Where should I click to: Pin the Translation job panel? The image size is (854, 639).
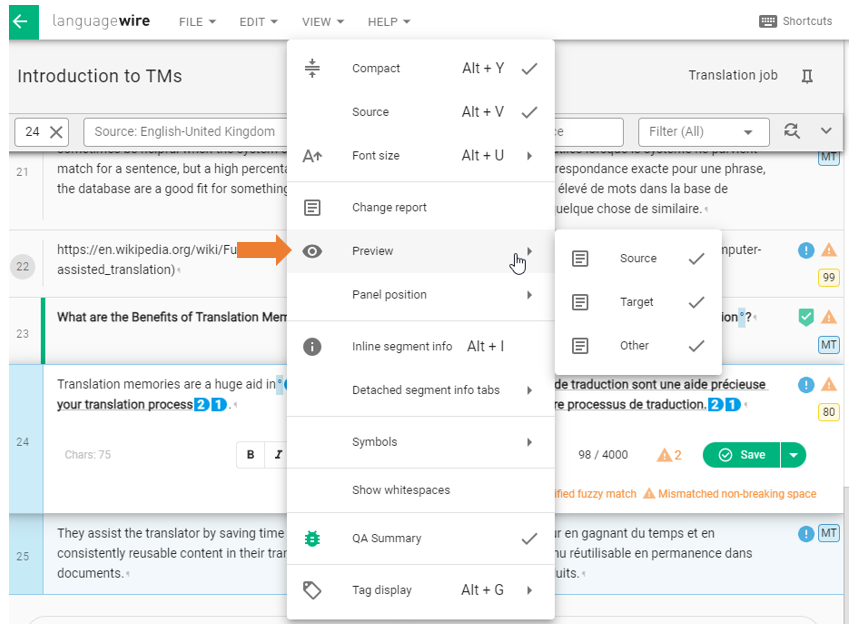point(808,76)
